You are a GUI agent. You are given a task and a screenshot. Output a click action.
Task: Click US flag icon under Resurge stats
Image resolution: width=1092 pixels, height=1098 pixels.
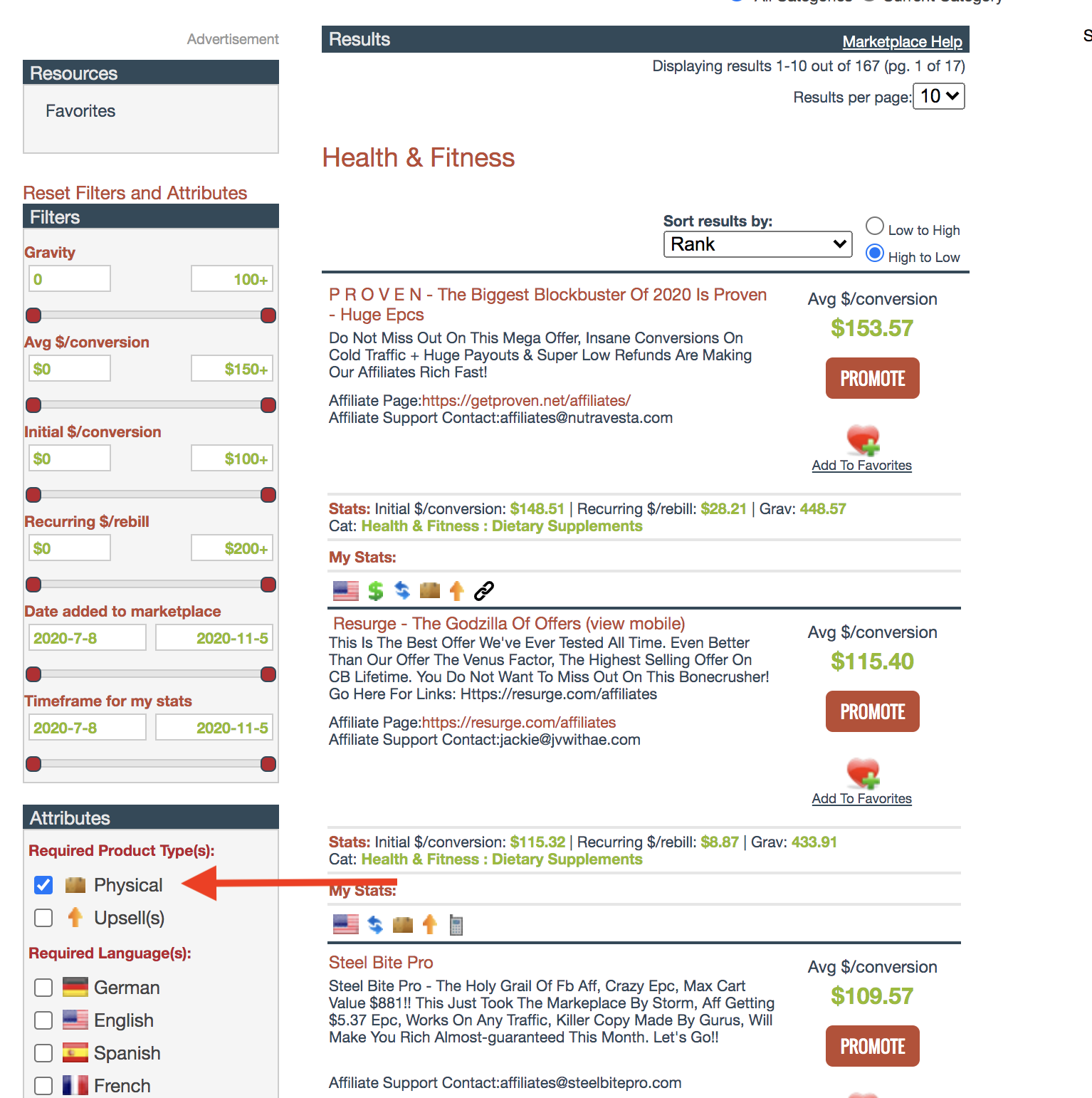(346, 924)
